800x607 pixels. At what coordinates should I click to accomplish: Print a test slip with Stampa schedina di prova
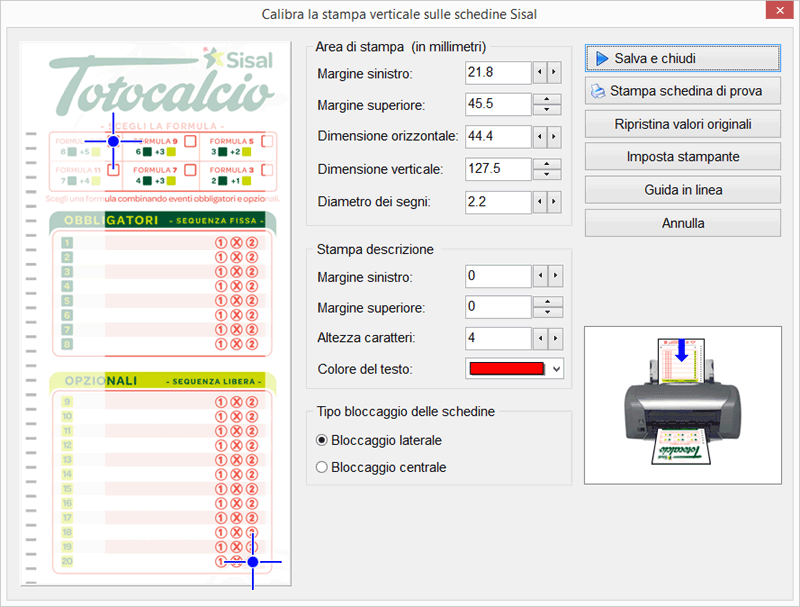click(x=682, y=91)
